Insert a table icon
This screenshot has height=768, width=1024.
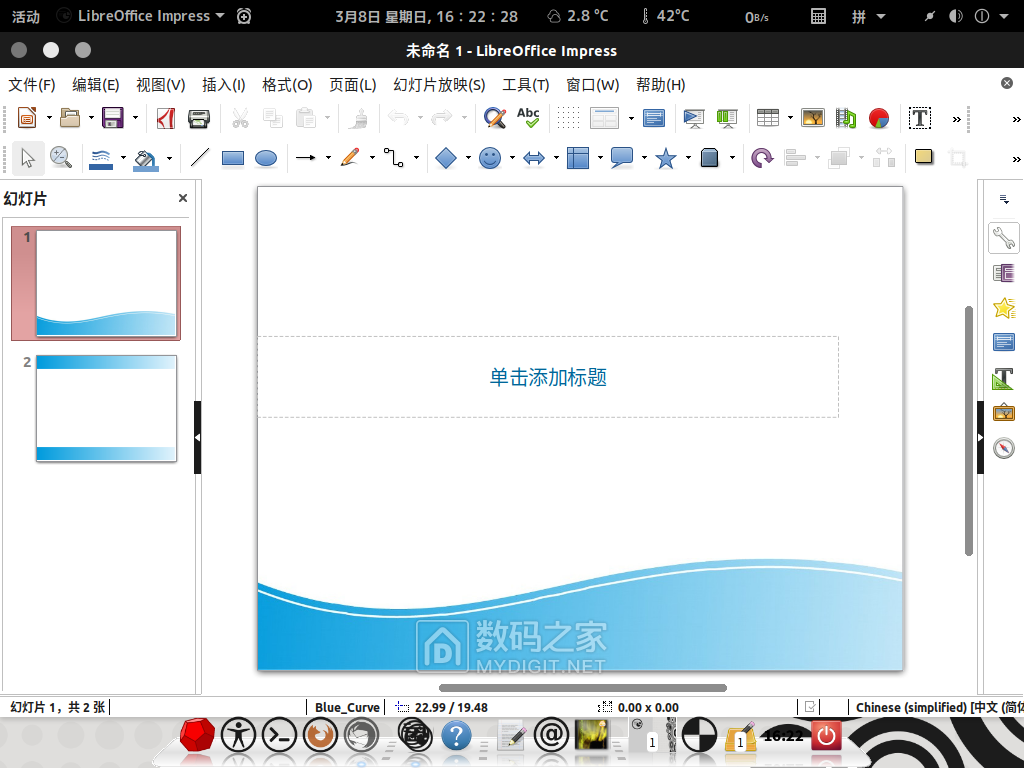[x=767, y=118]
